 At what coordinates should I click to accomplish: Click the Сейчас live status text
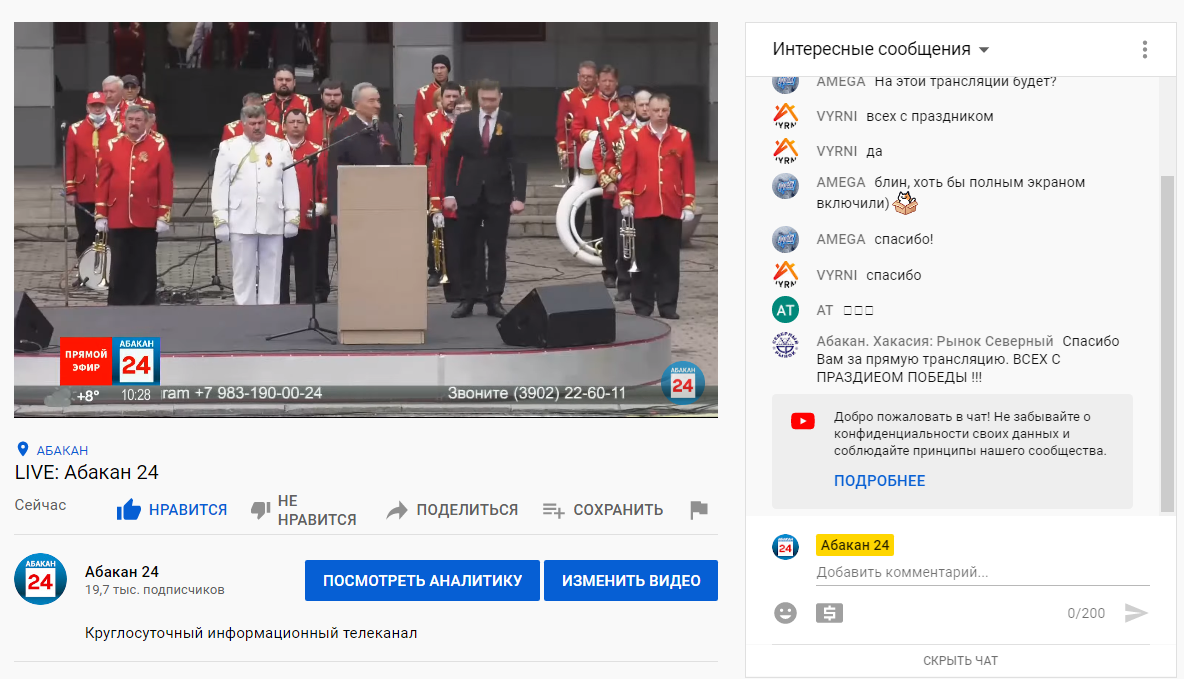coord(40,505)
